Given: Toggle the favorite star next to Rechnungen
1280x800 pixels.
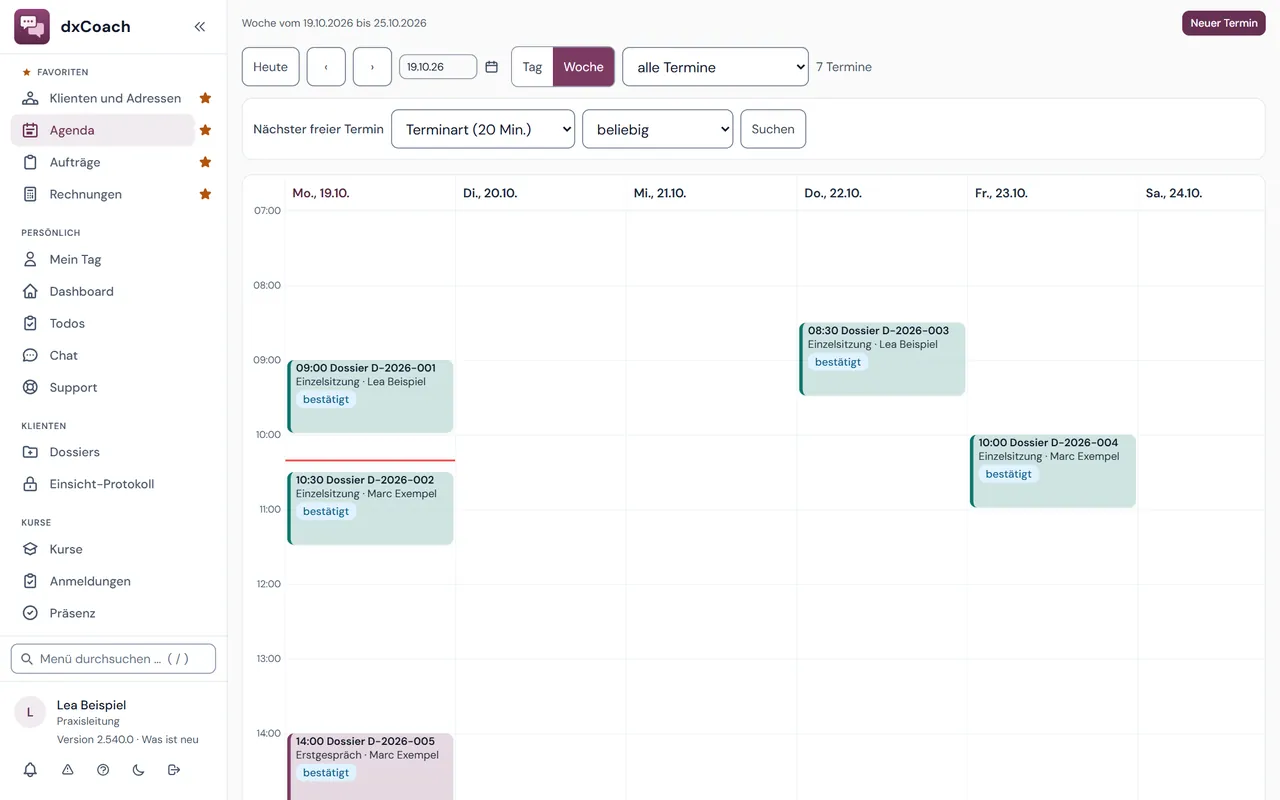Looking at the screenshot, I should pyautogui.click(x=205, y=194).
